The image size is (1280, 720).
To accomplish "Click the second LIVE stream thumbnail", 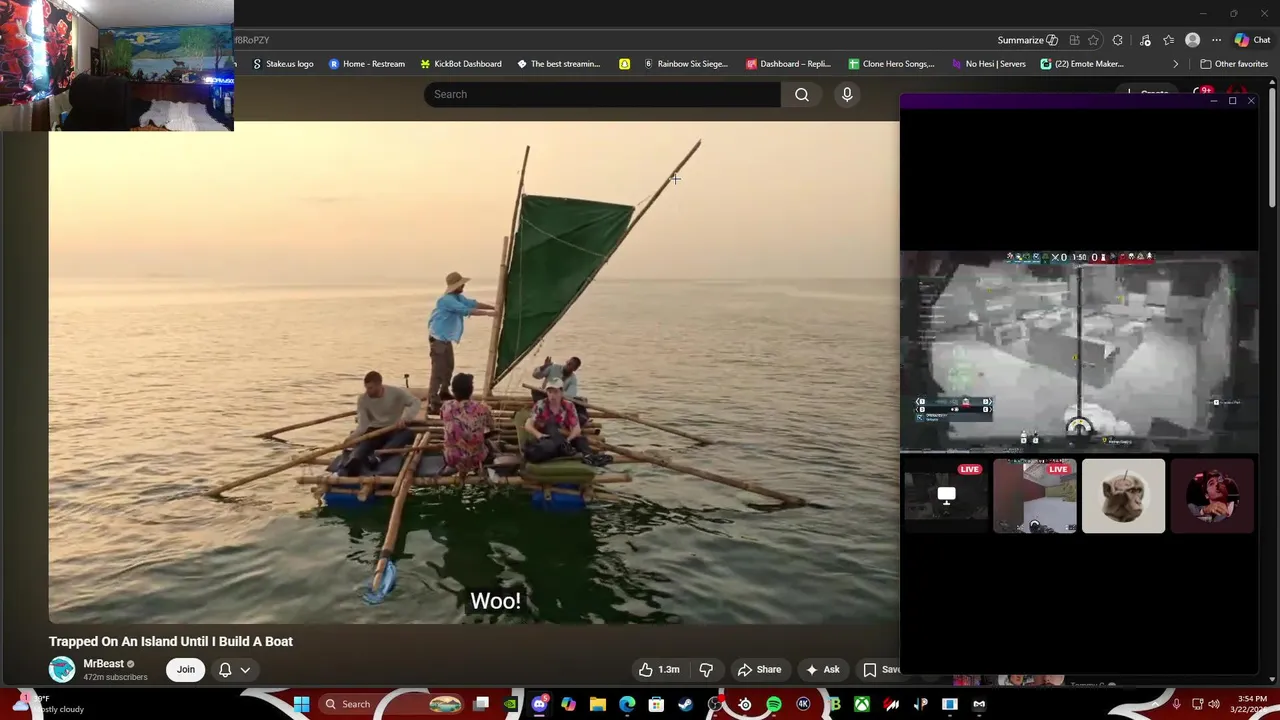I will [x=1035, y=496].
